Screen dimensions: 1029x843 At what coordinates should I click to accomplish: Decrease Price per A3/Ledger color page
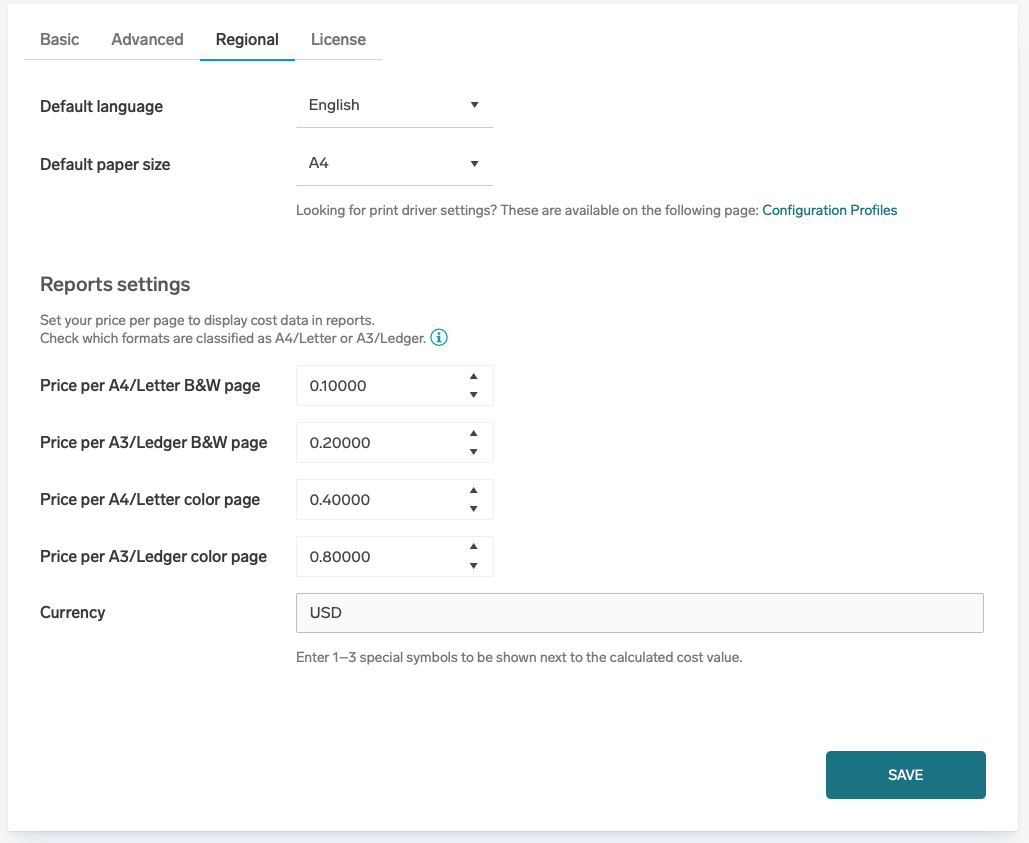pyautogui.click(x=474, y=566)
